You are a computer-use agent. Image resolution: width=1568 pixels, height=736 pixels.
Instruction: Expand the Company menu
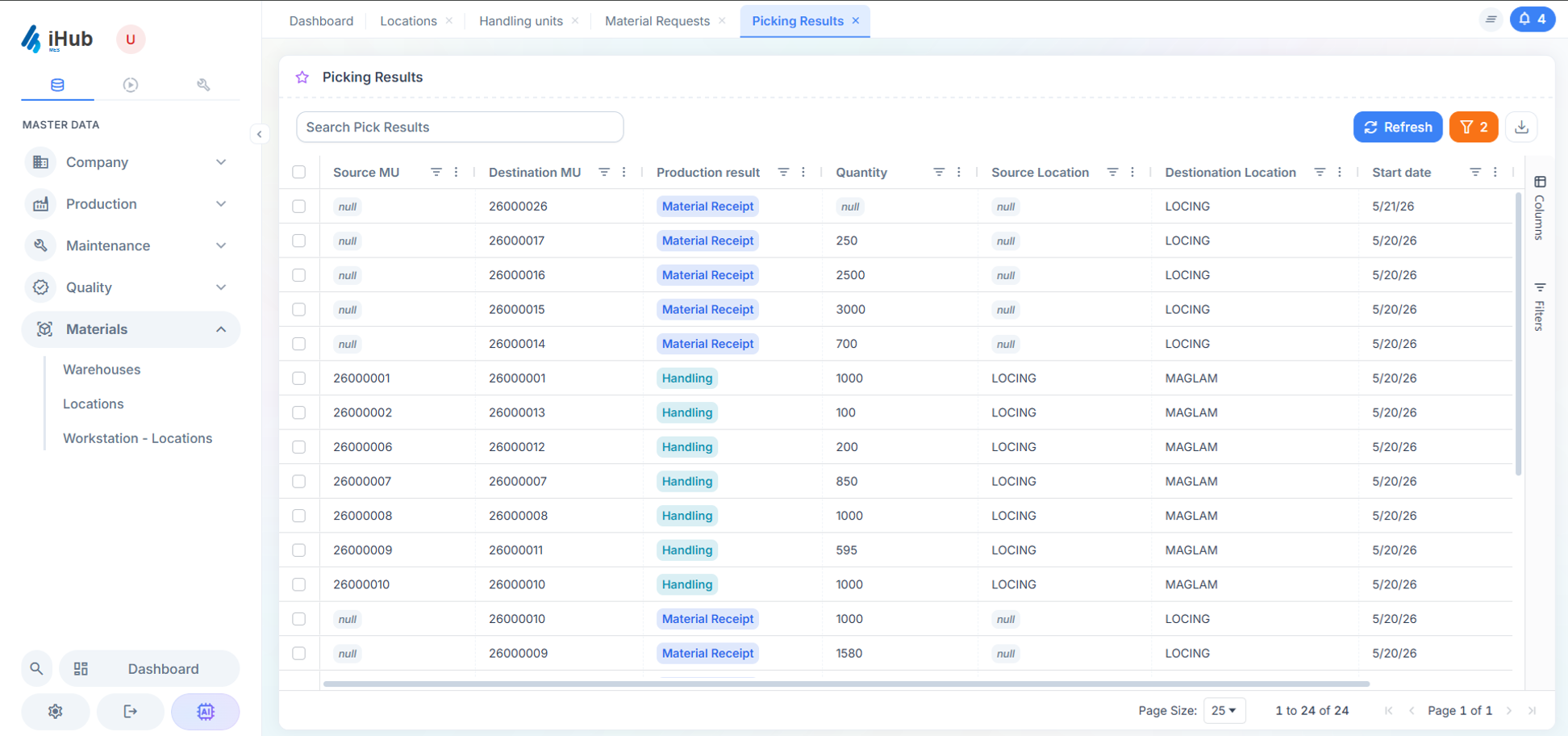pos(131,162)
